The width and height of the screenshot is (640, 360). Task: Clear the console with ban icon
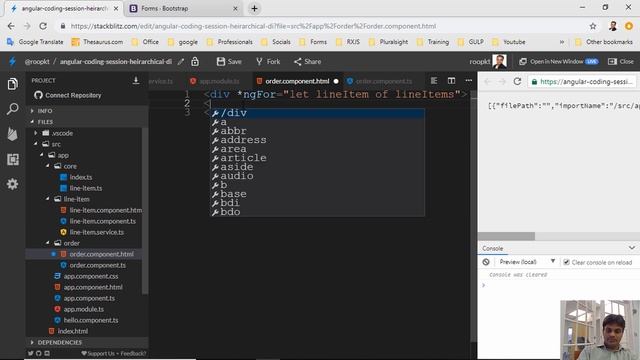pyautogui.click(x=486, y=262)
